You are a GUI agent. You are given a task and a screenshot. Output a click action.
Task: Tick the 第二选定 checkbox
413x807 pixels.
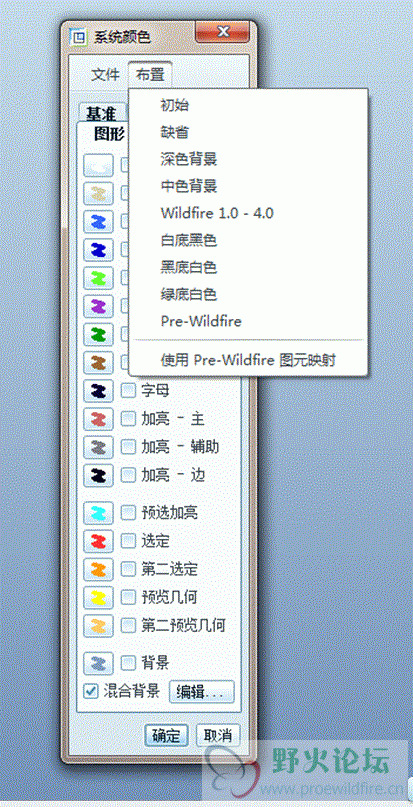pyautogui.click(x=128, y=569)
